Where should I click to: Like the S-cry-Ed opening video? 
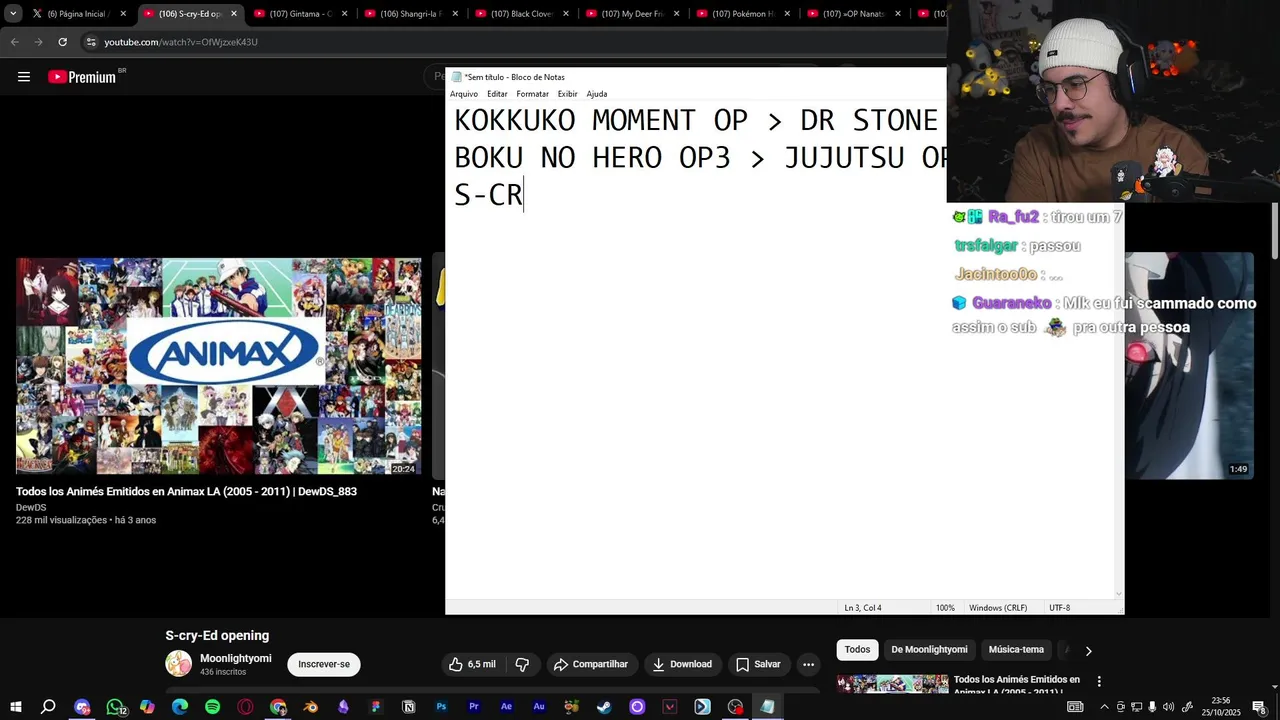(472, 664)
